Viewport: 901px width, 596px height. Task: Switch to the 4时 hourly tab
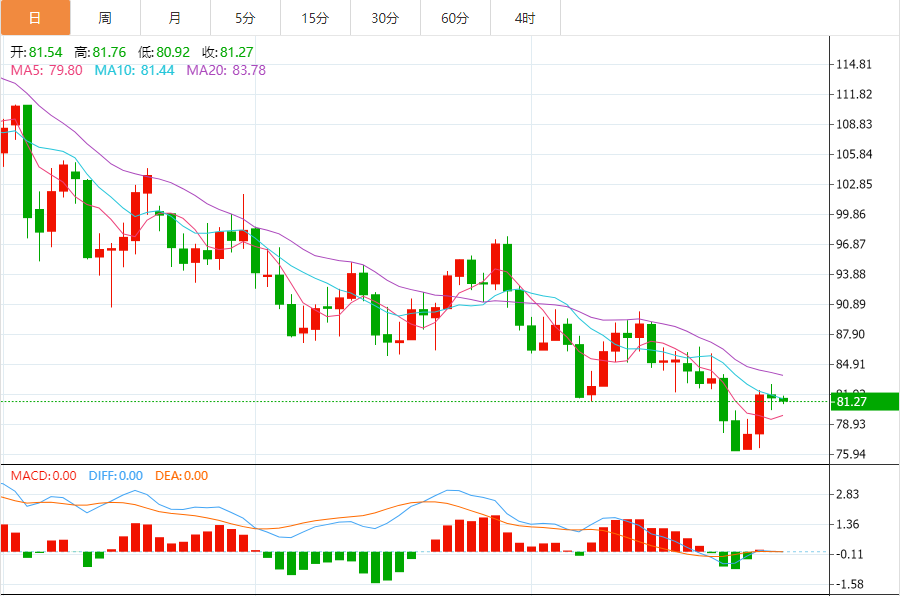[x=525, y=18]
